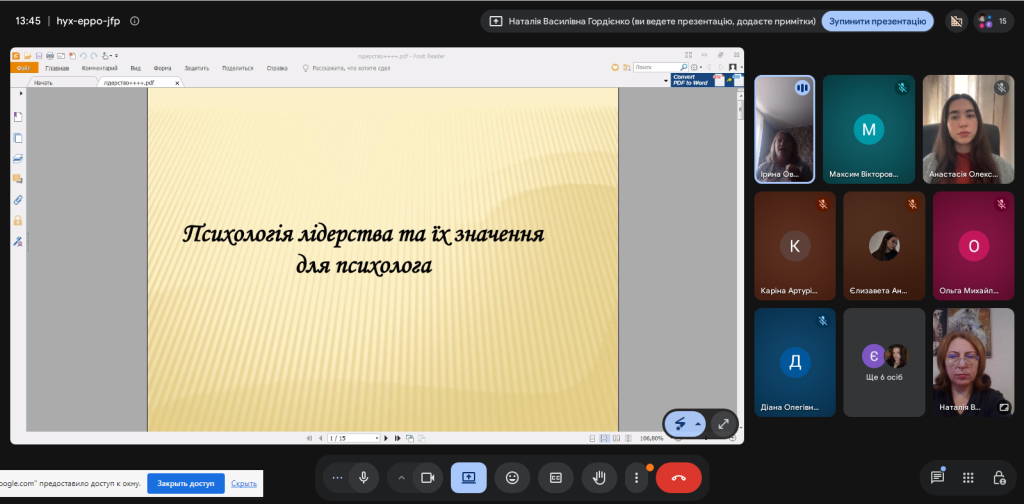
Task: Go to last page arrow in Foxit
Action: 397,438
